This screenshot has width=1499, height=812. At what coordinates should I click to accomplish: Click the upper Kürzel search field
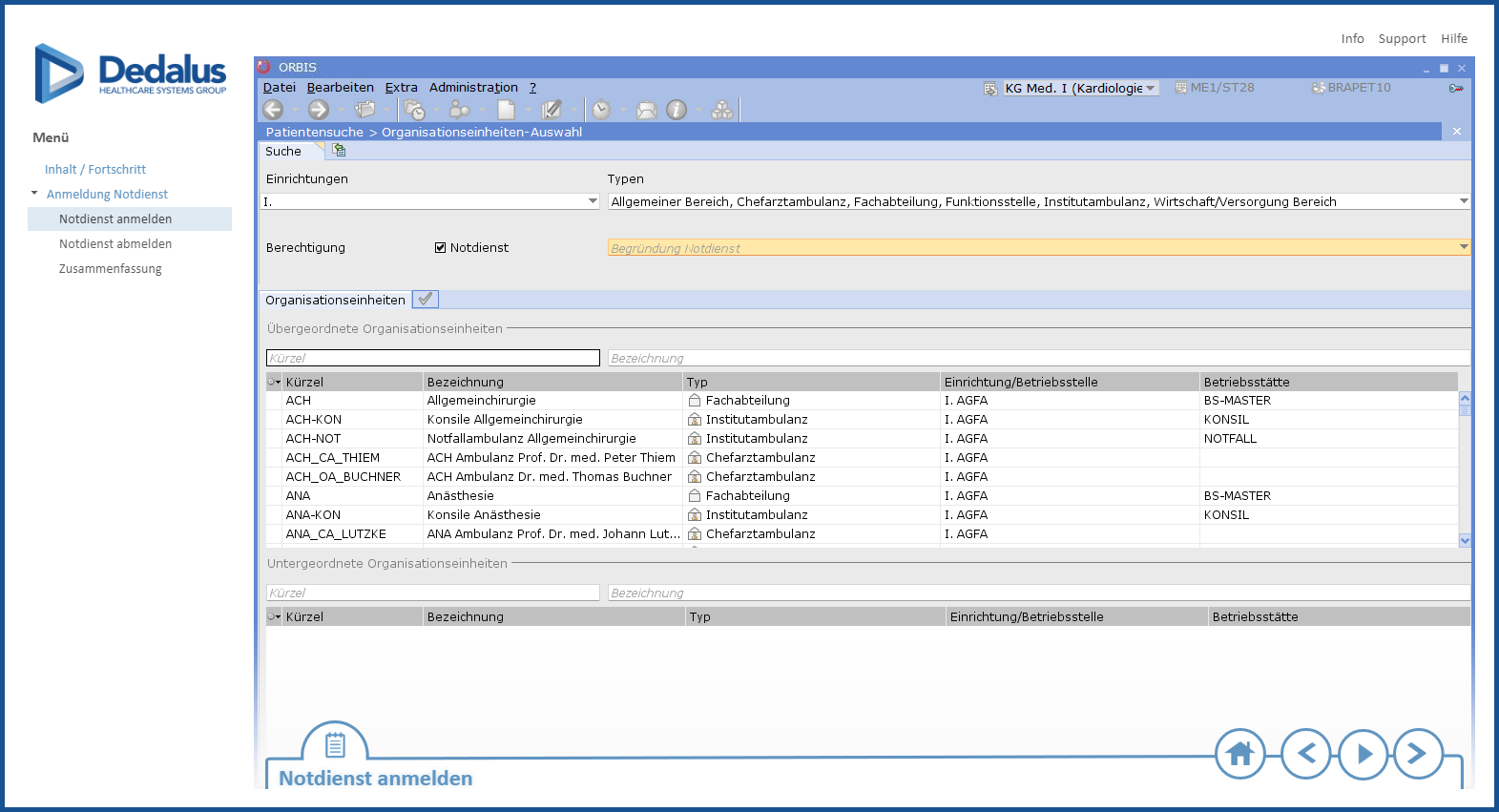tap(432, 358)
